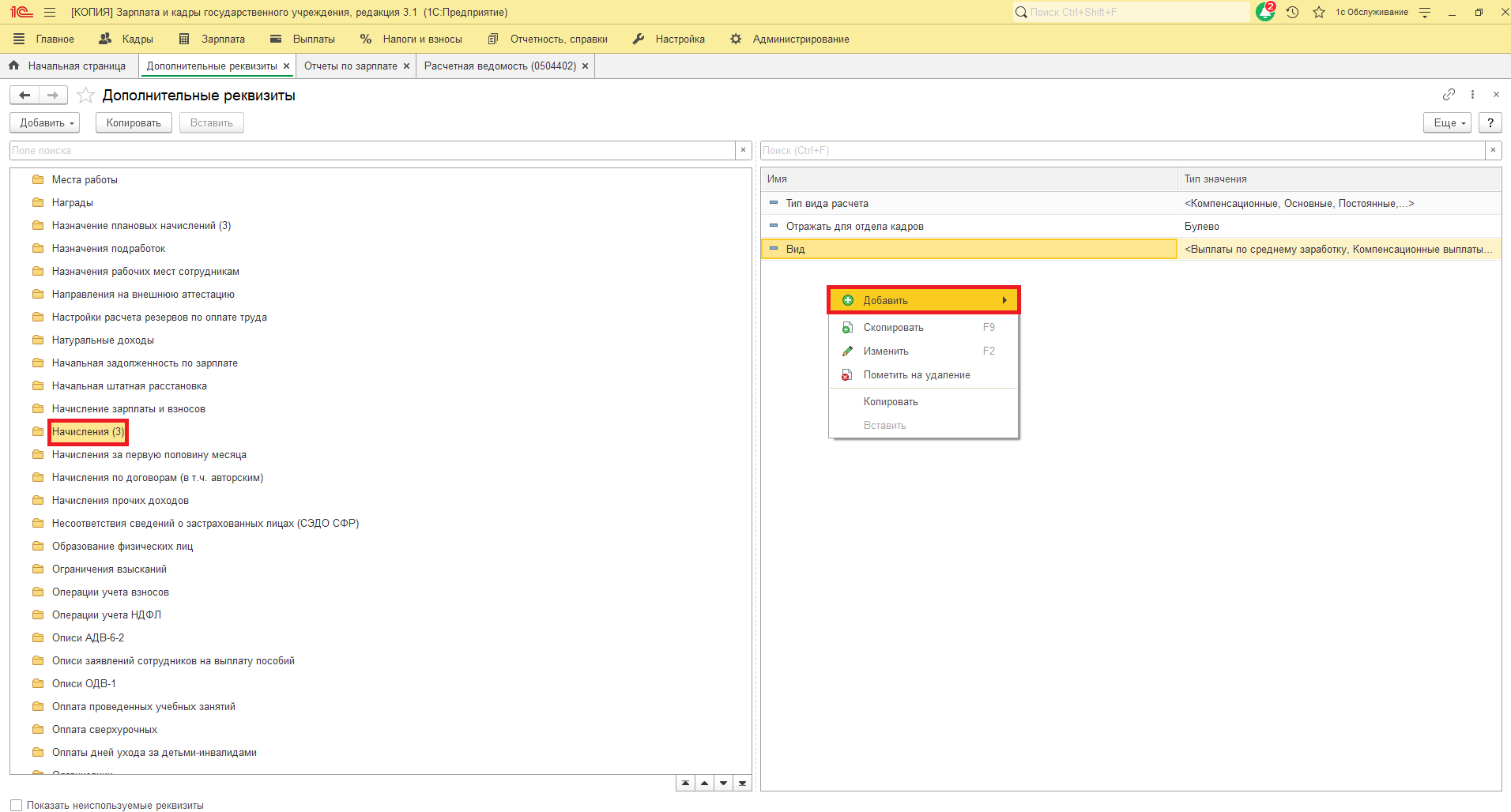Select the Натуральные доходы folder
This screenshot has width=1511, height=812.
click(103, 340)
